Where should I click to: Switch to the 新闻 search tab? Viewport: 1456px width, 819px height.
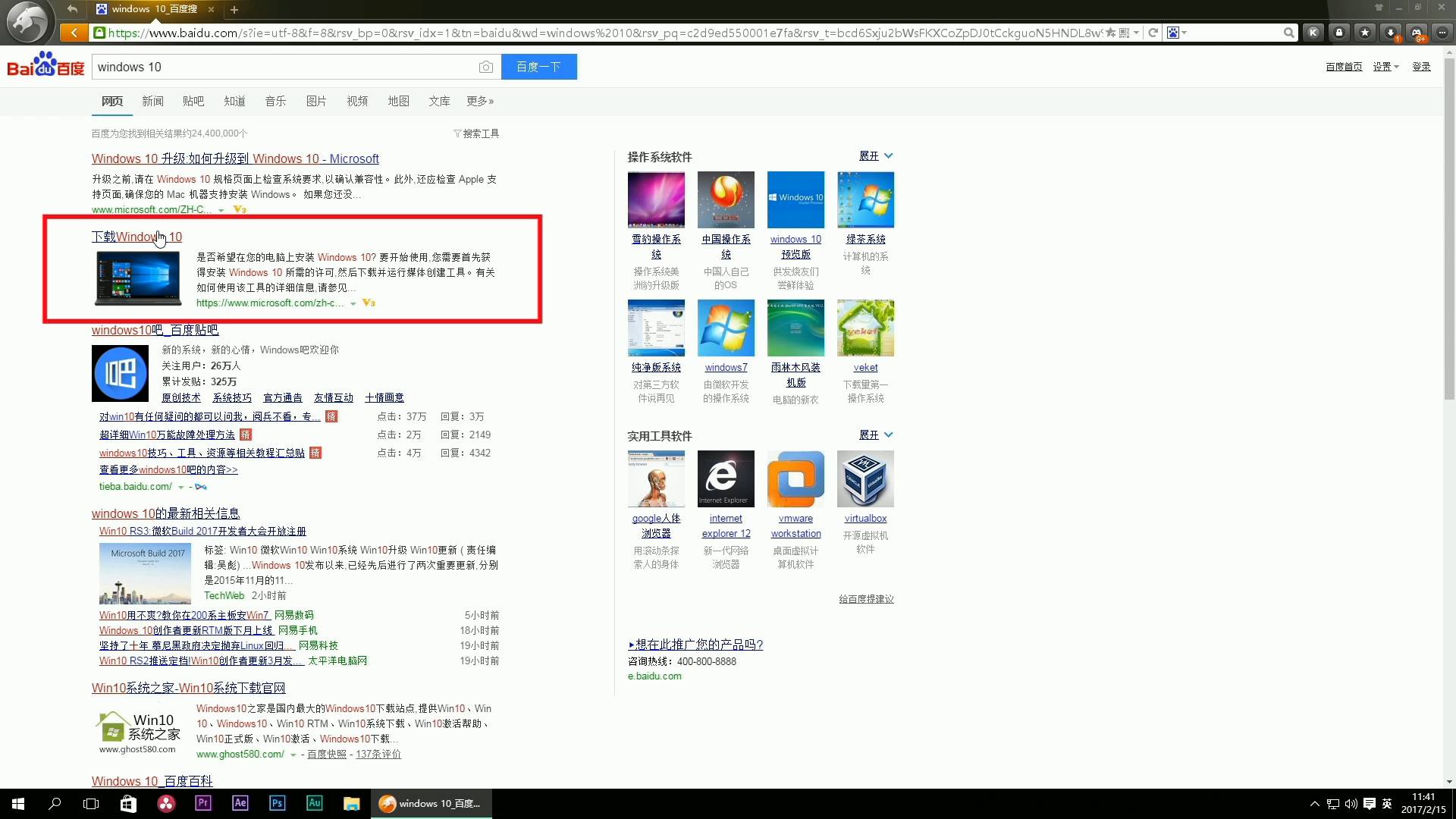(x=152, y=101)
